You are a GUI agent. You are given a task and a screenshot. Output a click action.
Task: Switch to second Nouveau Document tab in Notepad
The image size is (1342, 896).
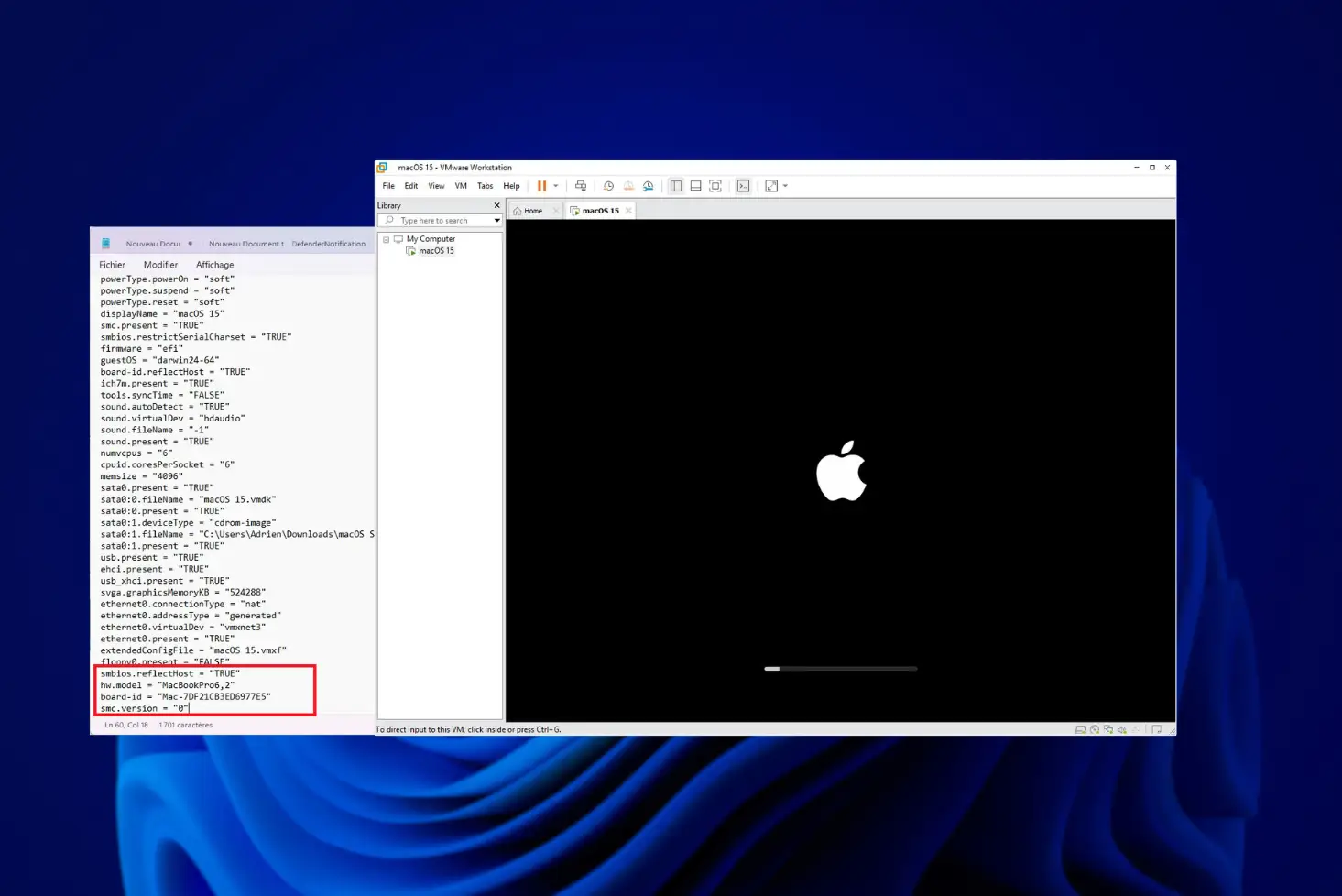246,244
